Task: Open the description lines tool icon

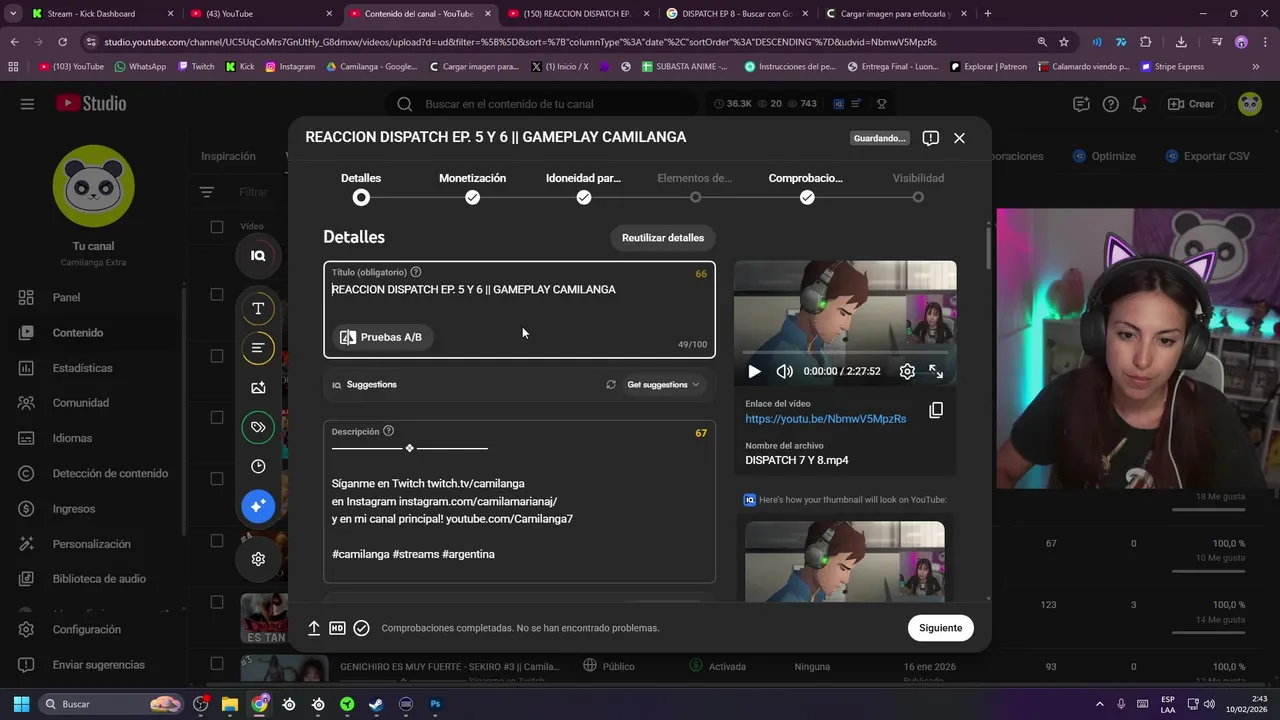Action: click(x=258, y=348)
